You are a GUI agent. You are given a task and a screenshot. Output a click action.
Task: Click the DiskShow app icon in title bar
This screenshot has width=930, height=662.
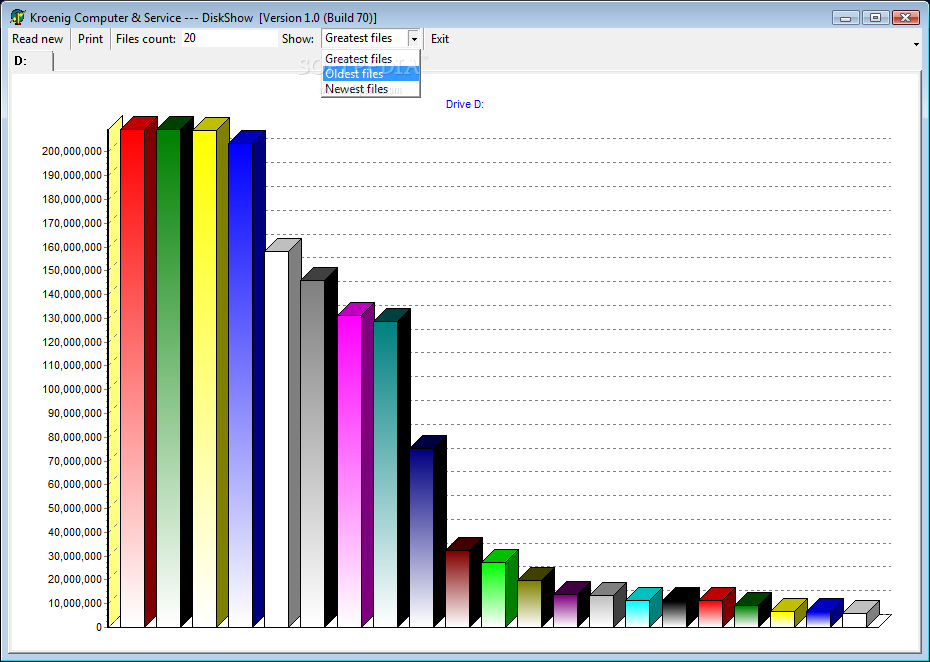coord(18,17)
